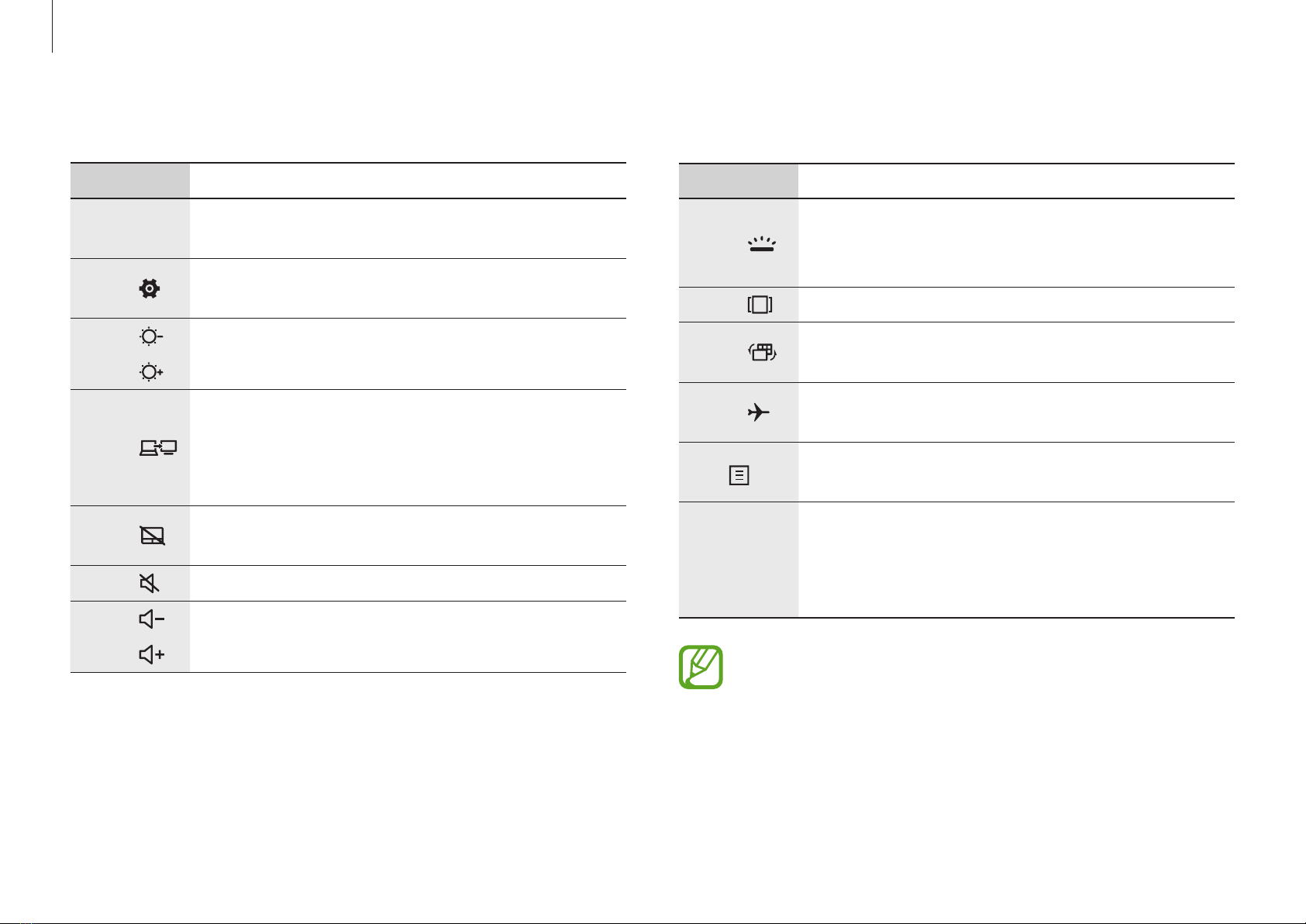Viewport: 1306px width, 924px height.
Task: Toggle the crossed-out touchpad icon
Action: [153, 536]
